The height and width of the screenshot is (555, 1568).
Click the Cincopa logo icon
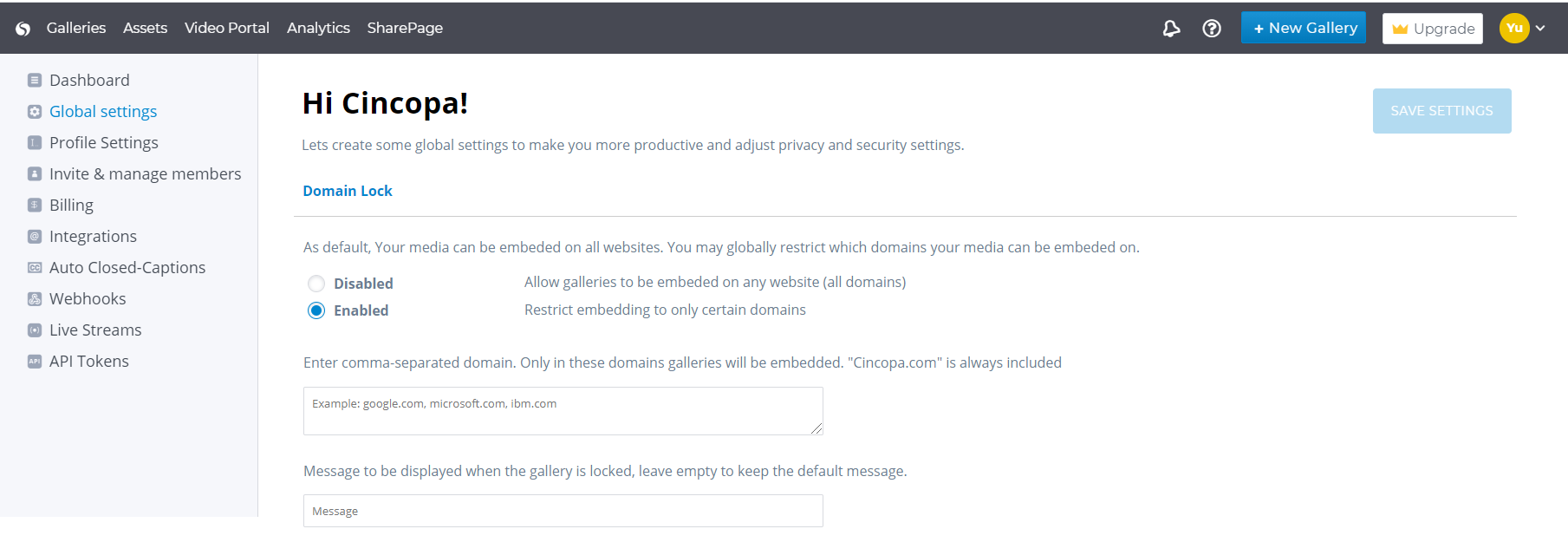pyautogui.click(x=23, y=29)
